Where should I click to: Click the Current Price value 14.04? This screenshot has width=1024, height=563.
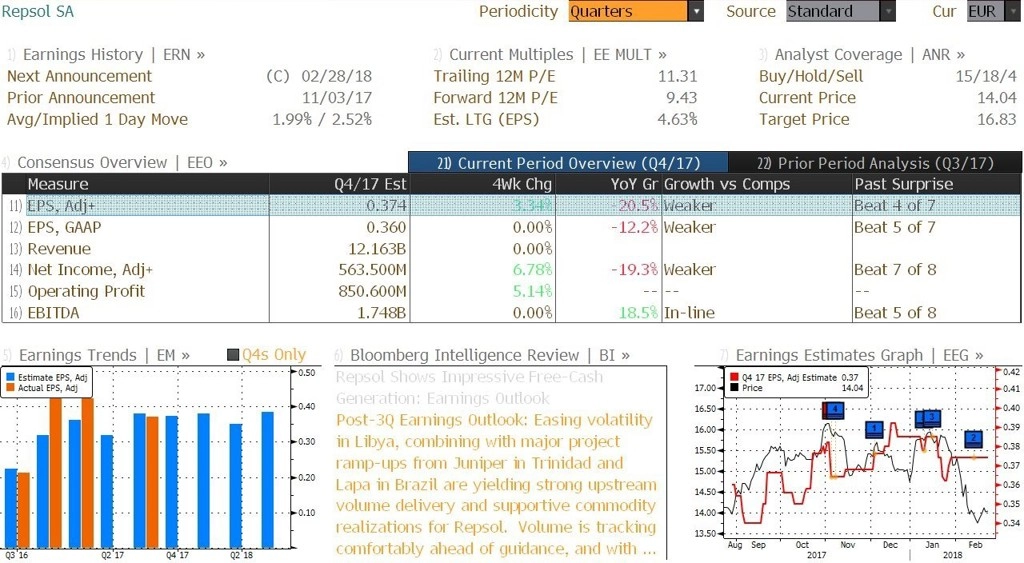[997, 98]
